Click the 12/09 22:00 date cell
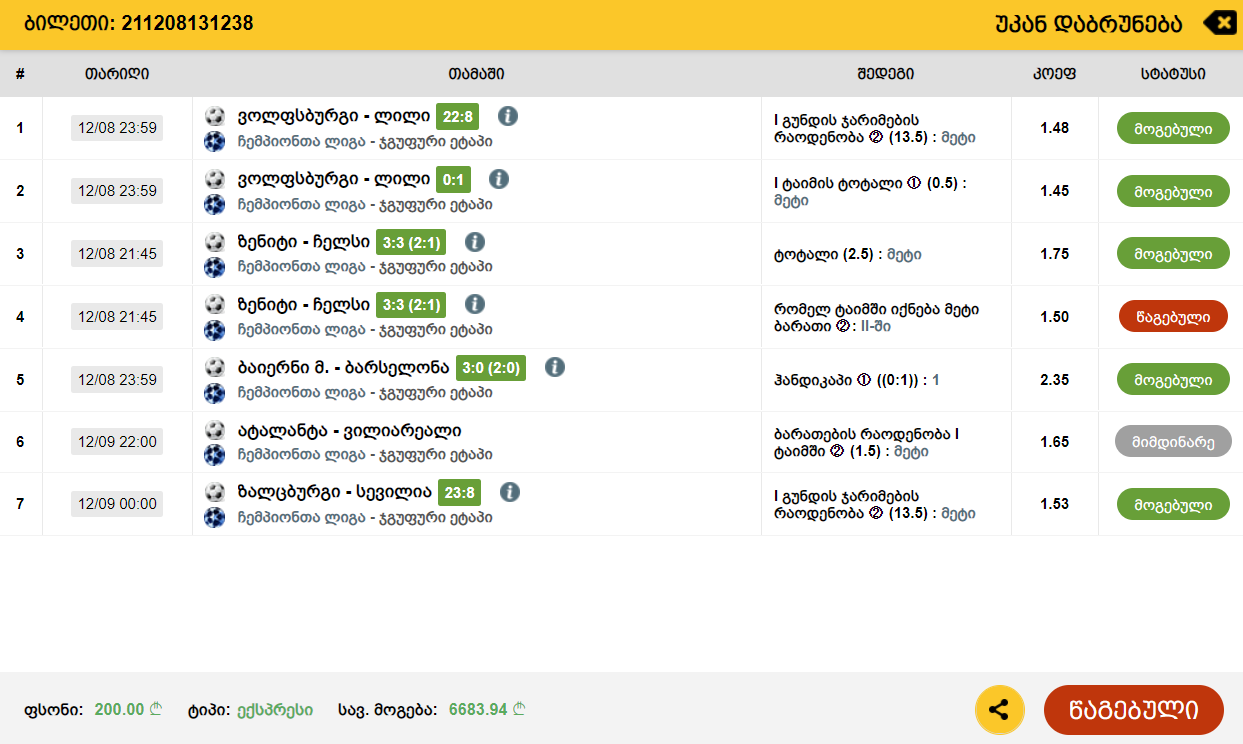The height and width of the screenshot is (744, 1243). click(x=117, y=442)
